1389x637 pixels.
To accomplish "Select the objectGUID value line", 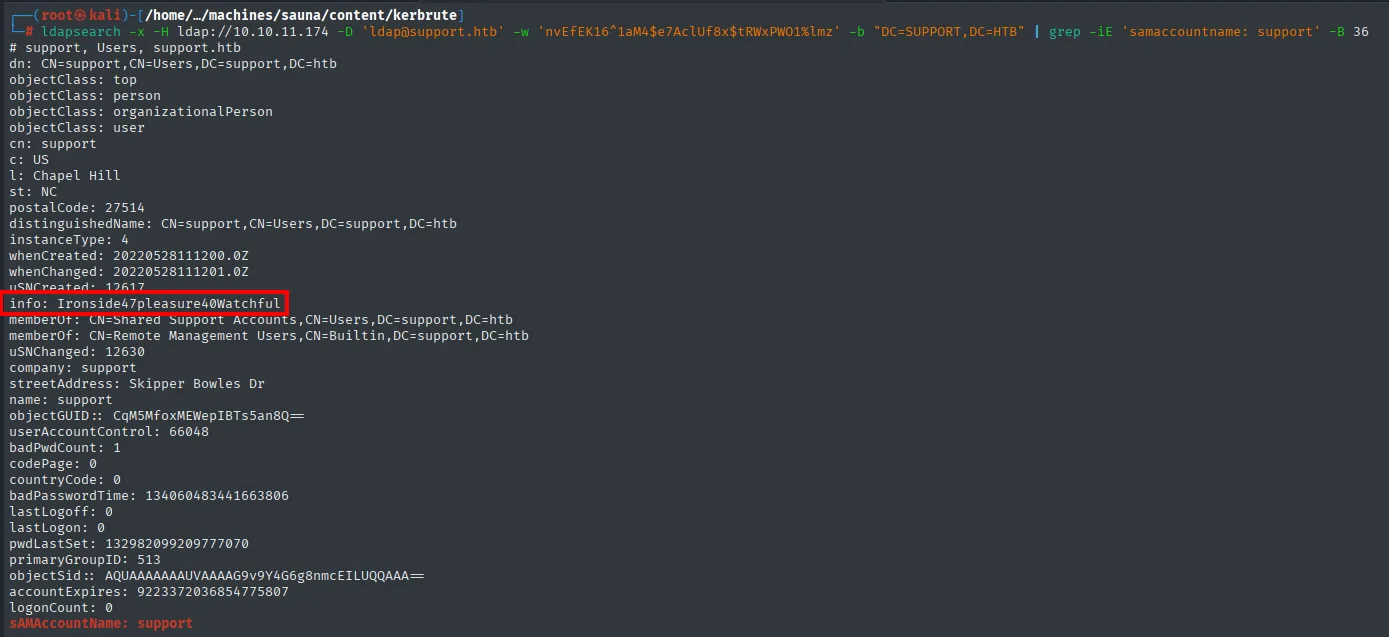I will pyautogui.click(x=157, y=416).
